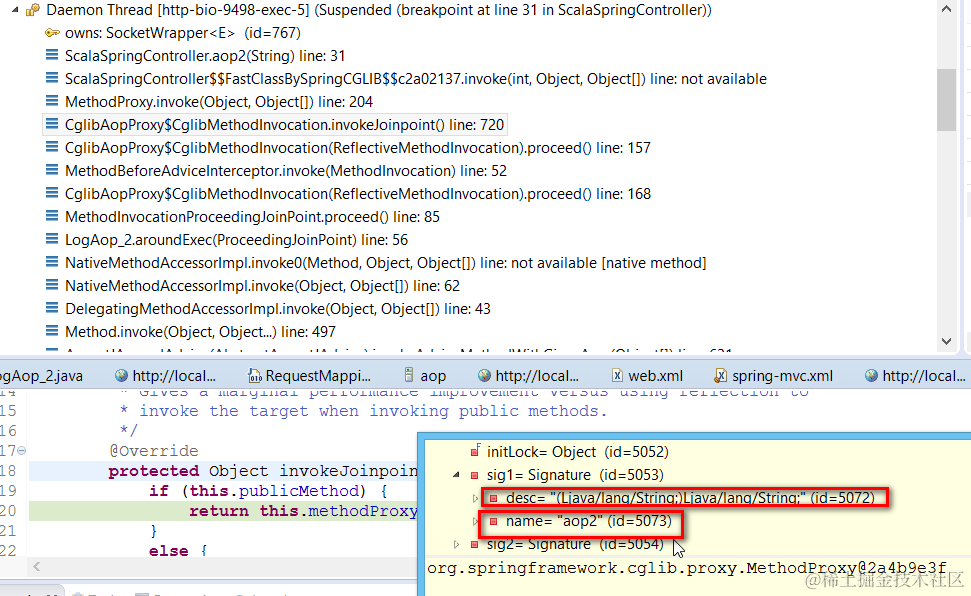Viewport: 971px width, 596px height.
Task: Select stack frame ScalaSpringController.aop2(String) line: 31
Action: pos(205,56)
